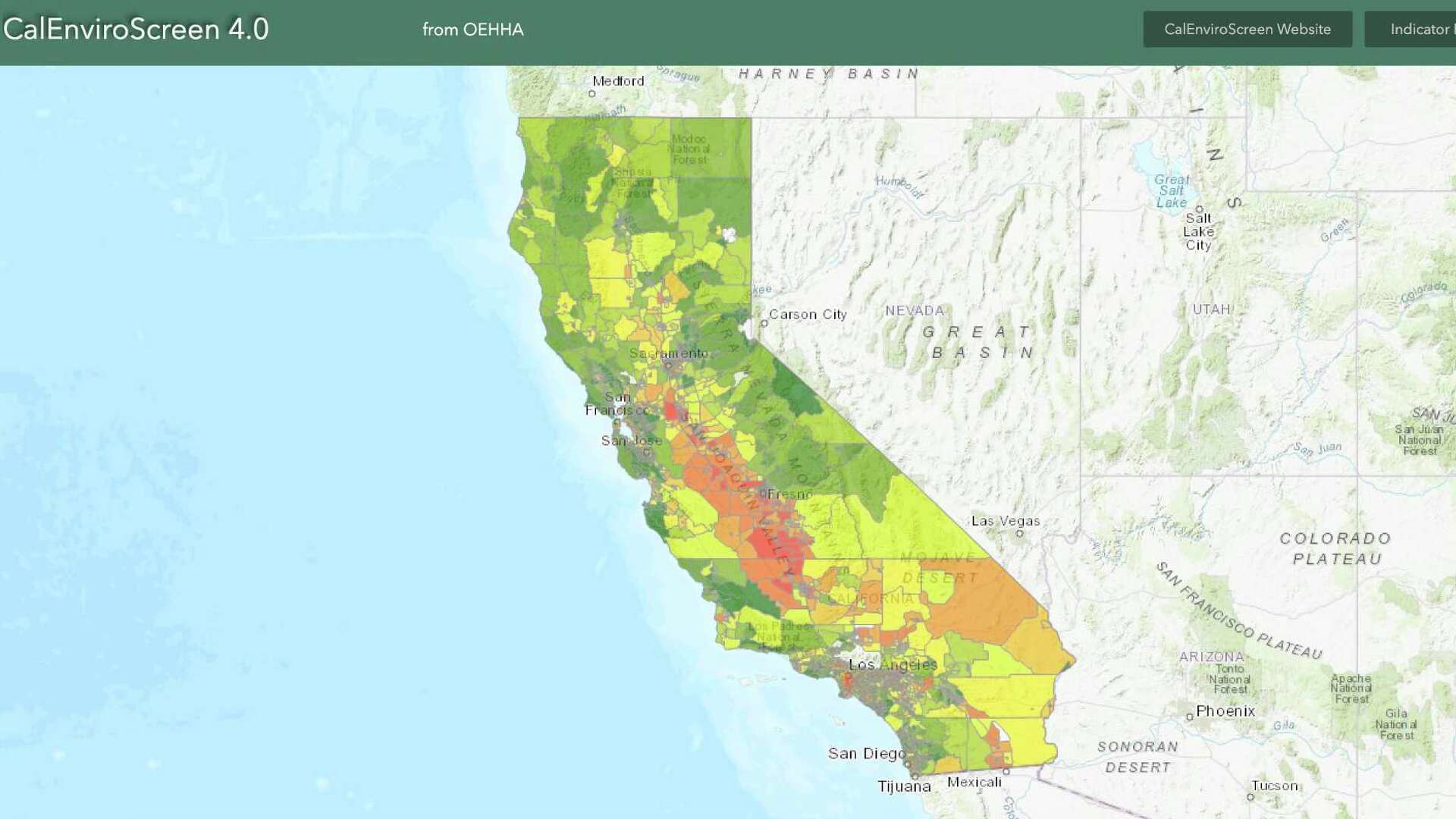1456x819 pixels.
Task: Click the Sonoran Desert label
Action: [x=1137, y=757]
